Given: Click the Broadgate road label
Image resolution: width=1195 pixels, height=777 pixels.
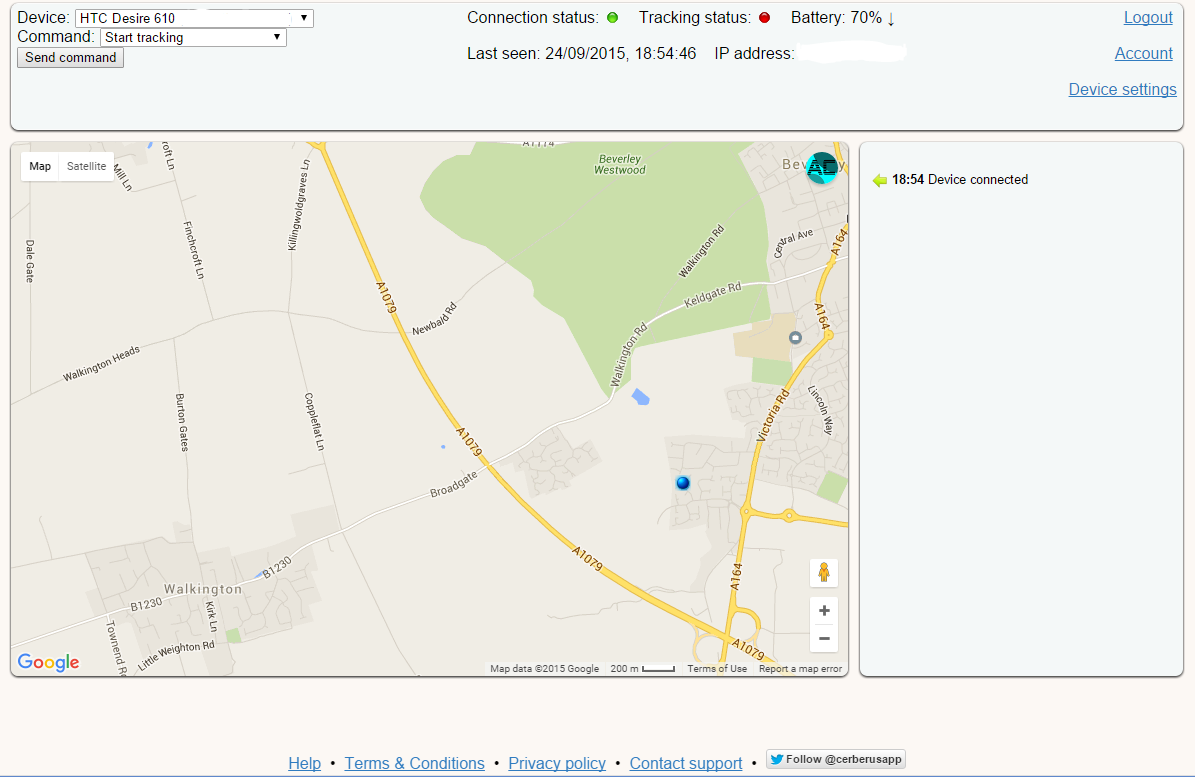Looking at the screenshot, I should click(454, 484).
